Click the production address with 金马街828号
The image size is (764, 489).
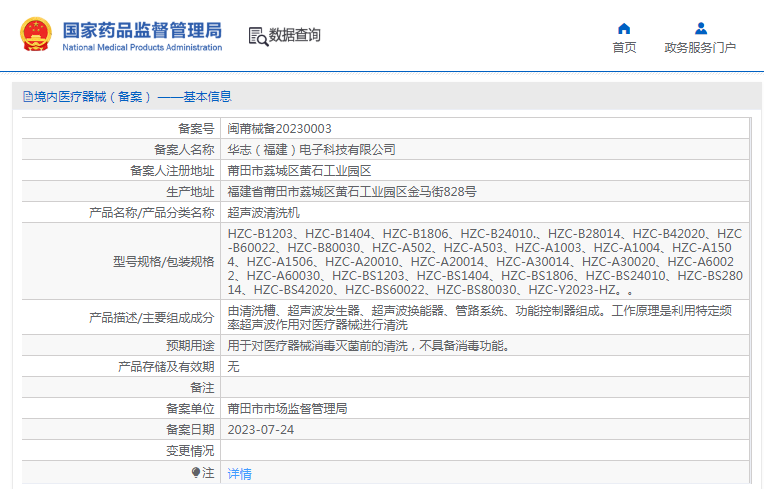pyautogui.click(x=352, y=192)
